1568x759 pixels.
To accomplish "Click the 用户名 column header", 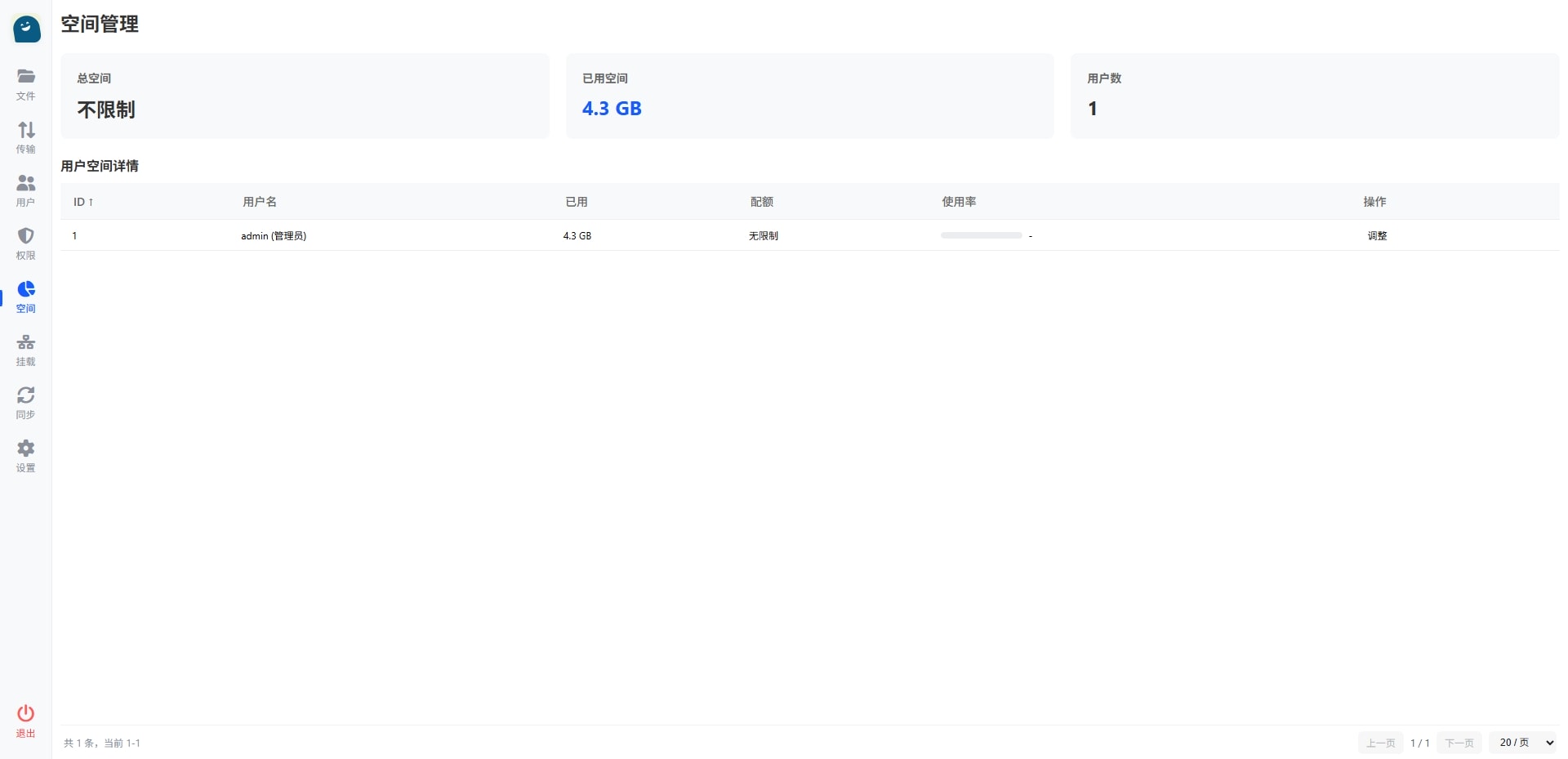I will [260, 202].
